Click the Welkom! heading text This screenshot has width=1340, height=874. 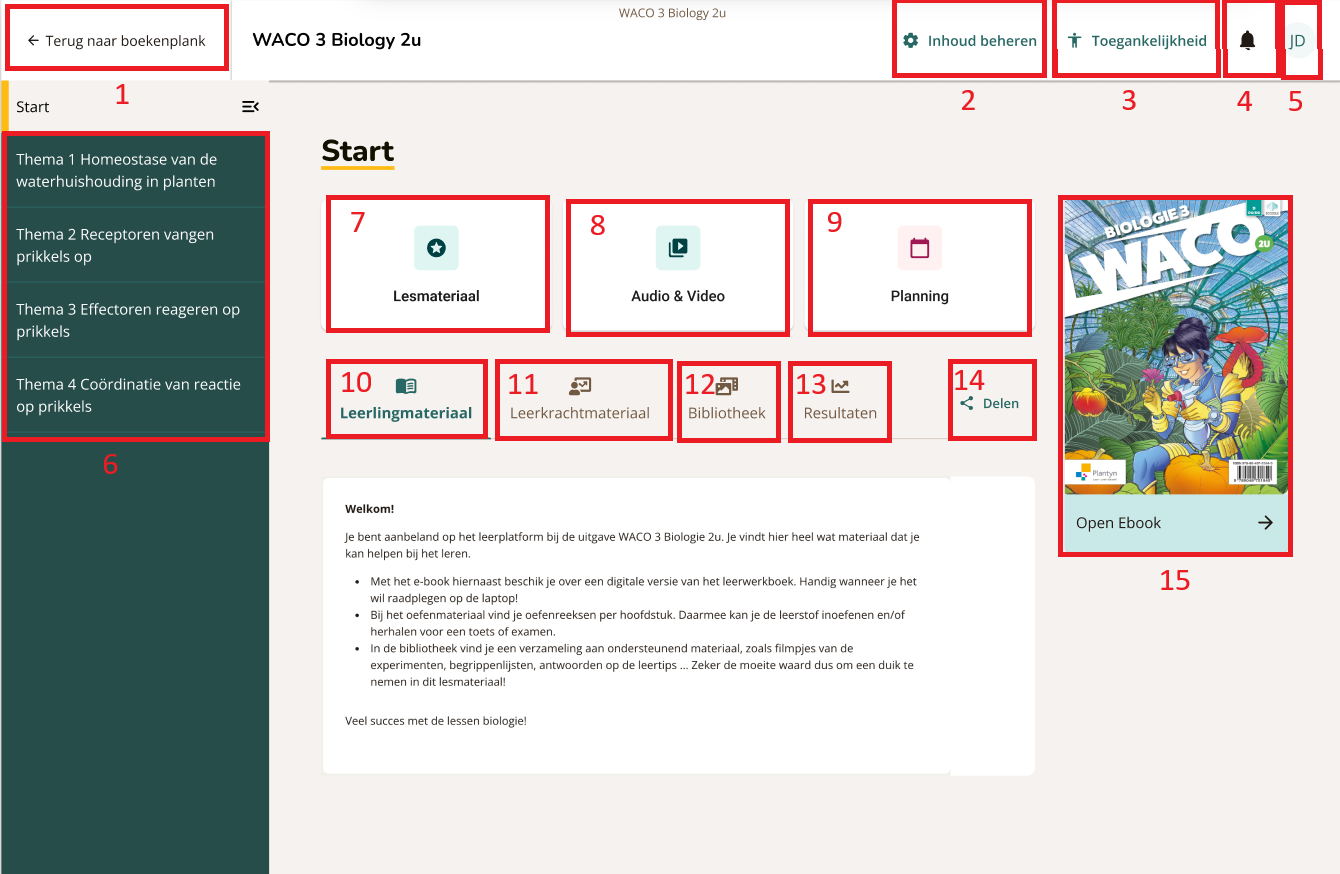[370, 508]
